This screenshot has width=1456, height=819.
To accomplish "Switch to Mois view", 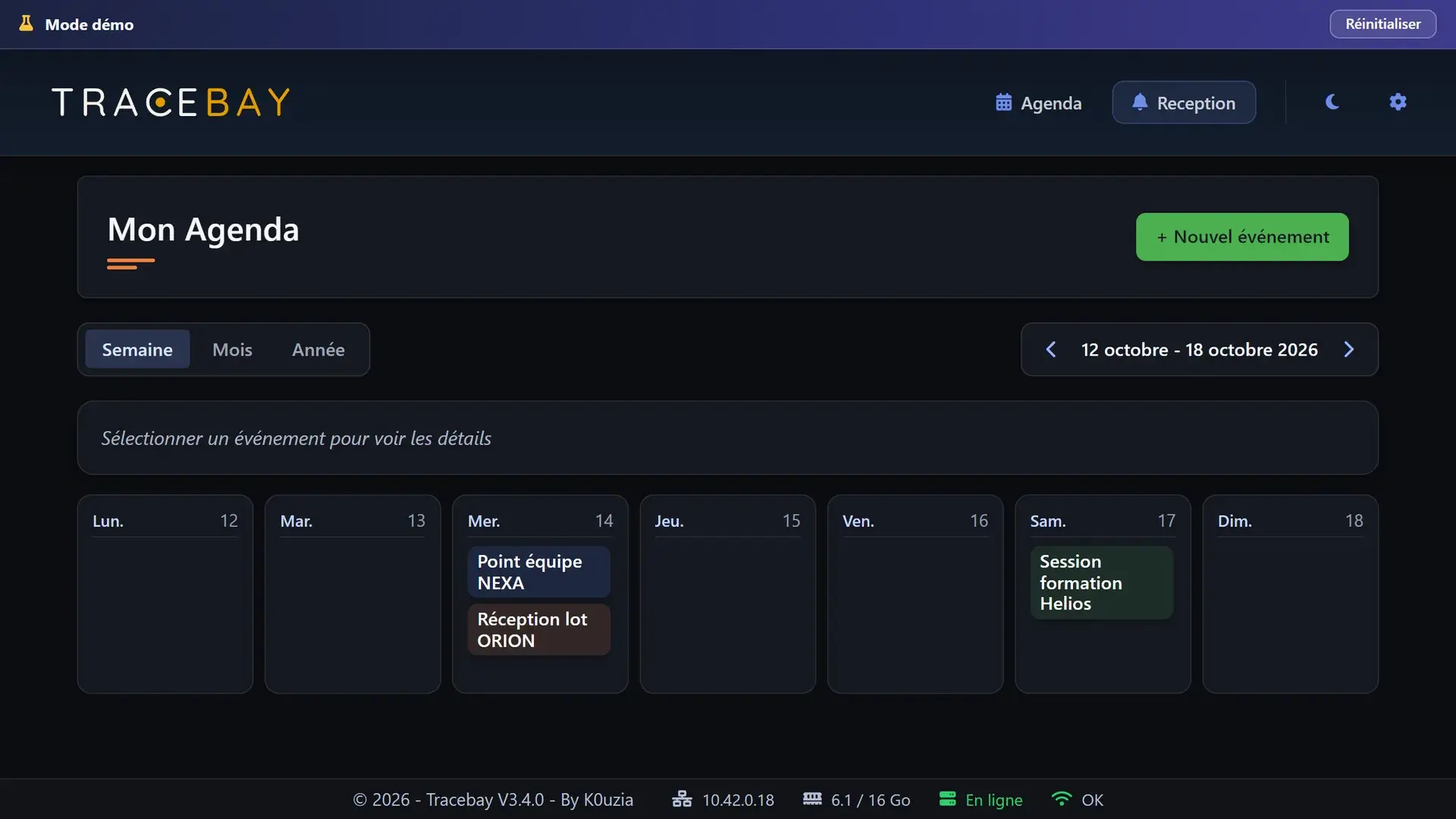I will click(x=232, y=350).
